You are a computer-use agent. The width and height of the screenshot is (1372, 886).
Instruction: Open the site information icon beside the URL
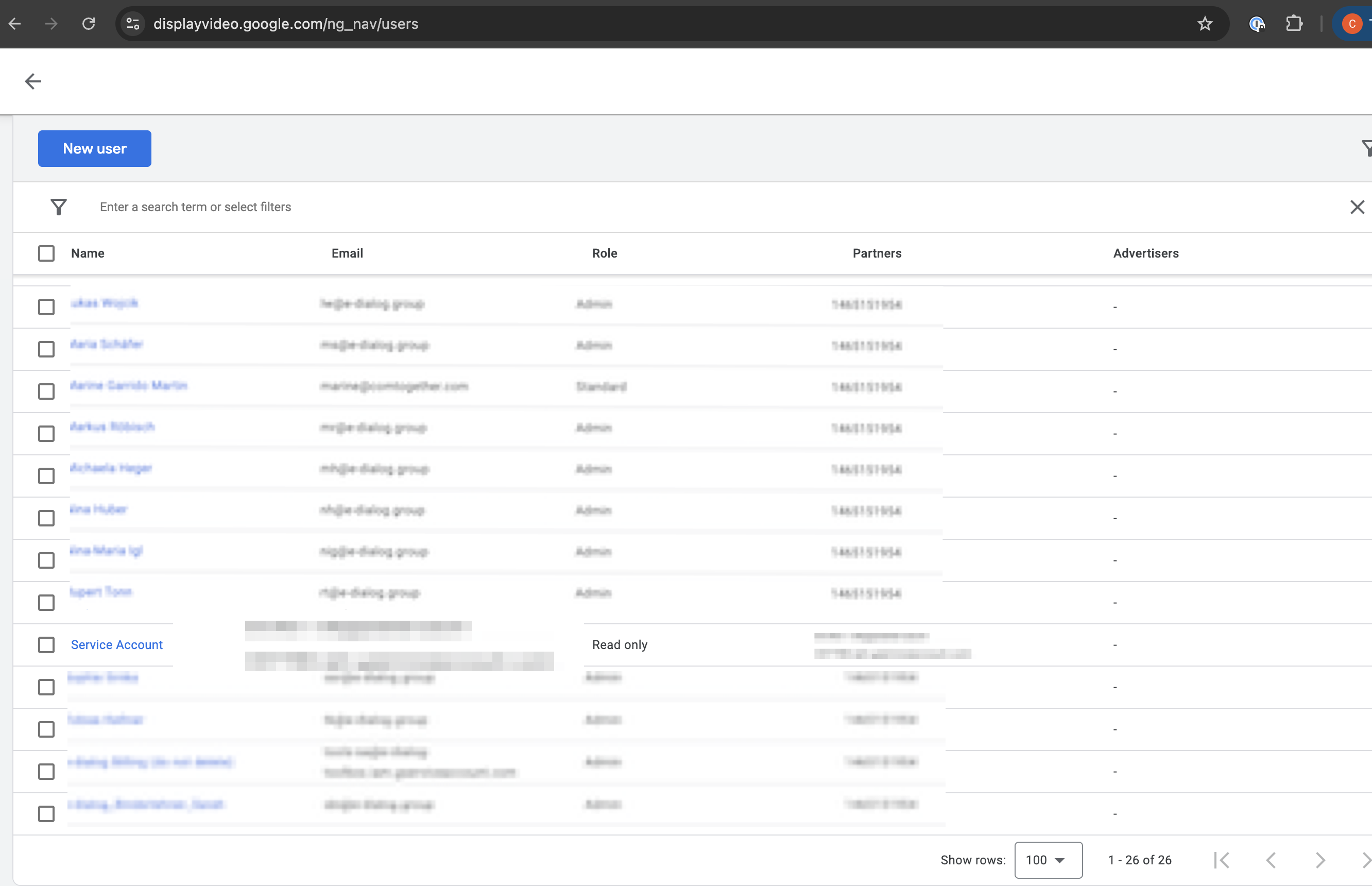click(x=133, y=24)
